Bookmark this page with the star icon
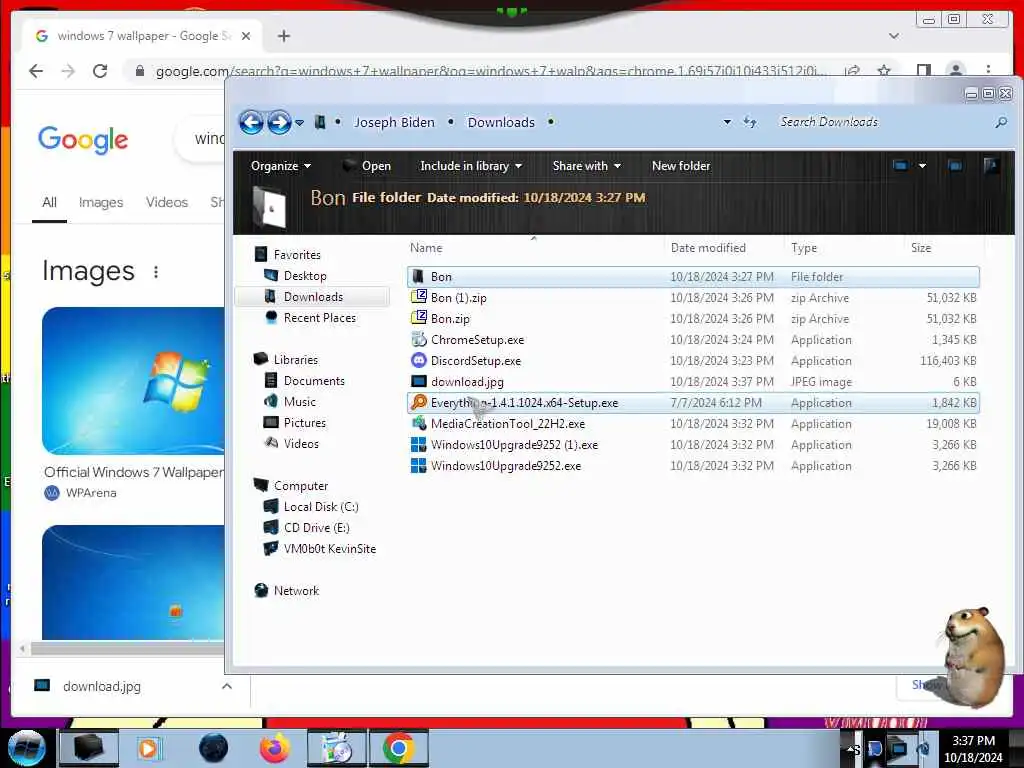1024x768 pixels. coord(884,71)
